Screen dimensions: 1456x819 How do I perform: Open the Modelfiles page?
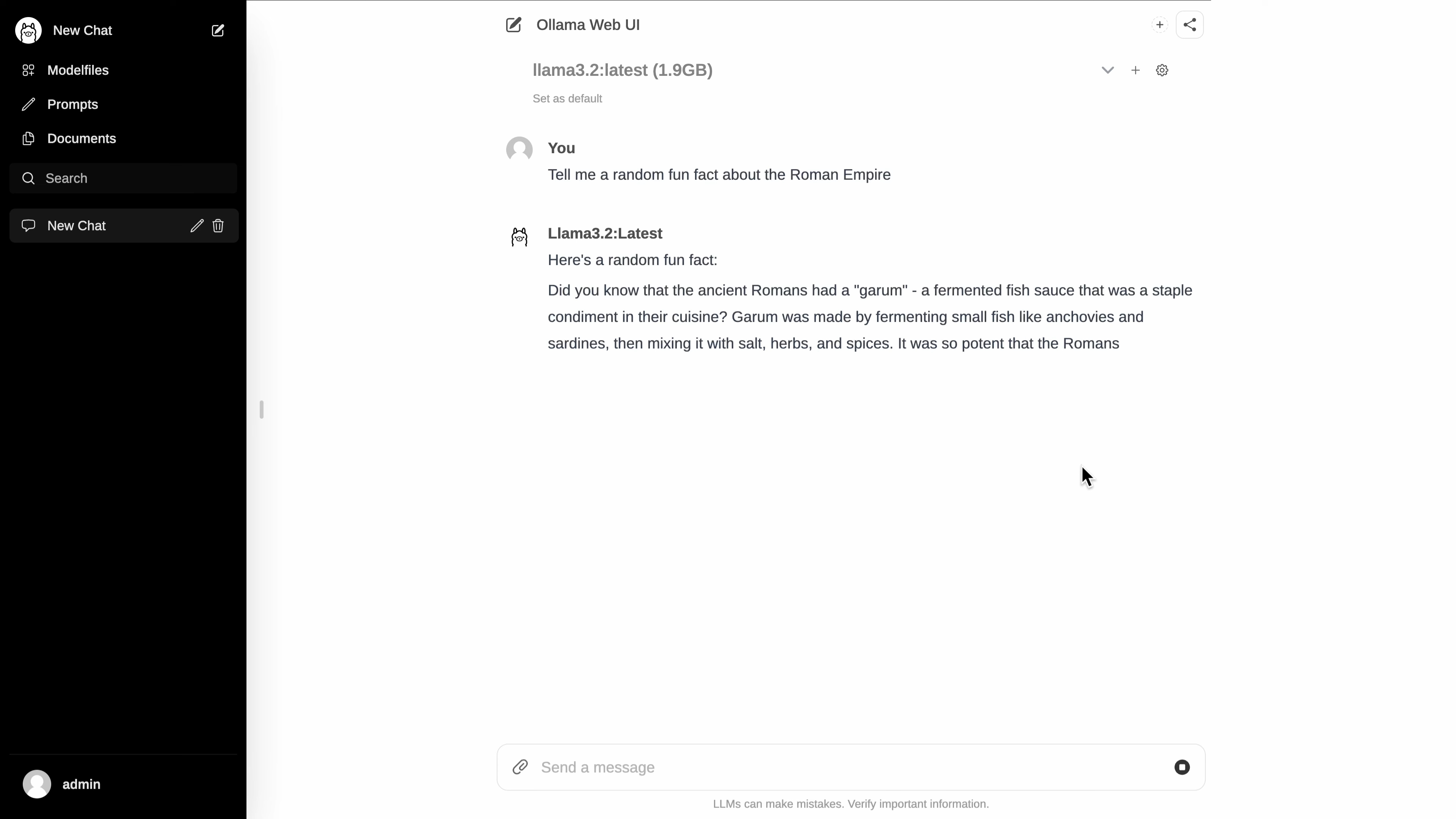point(77,71)
